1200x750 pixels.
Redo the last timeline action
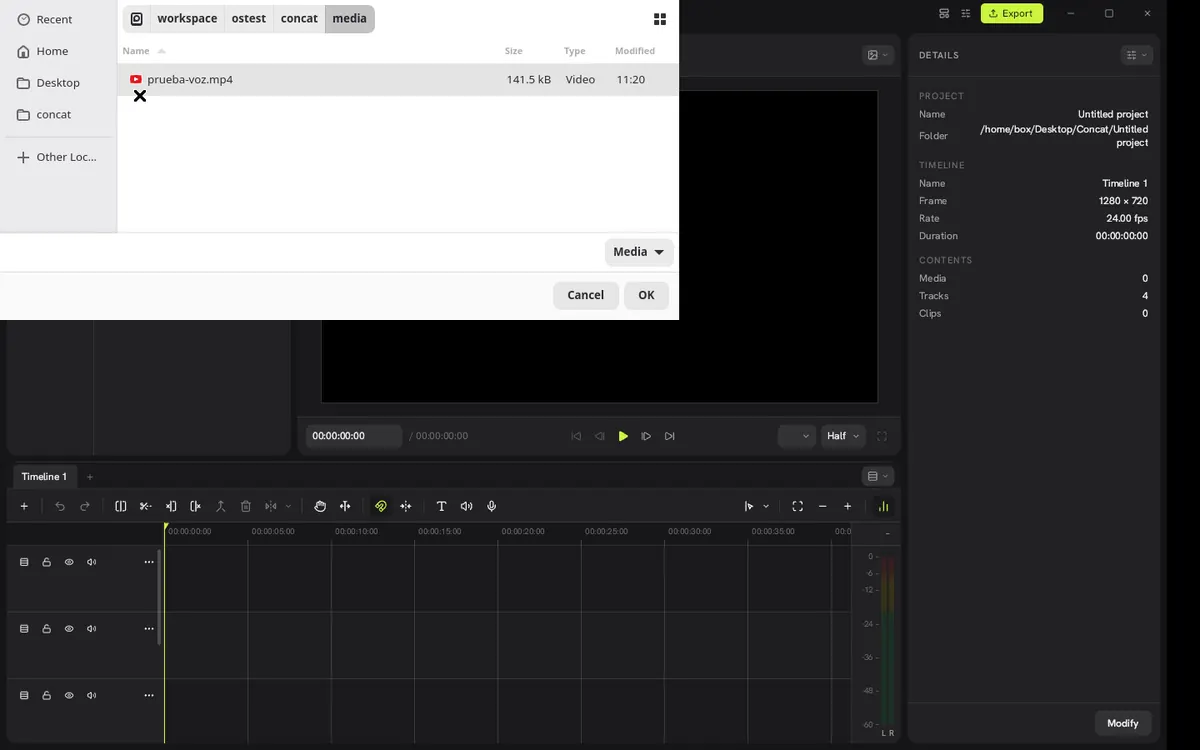click(x=85, y=506)
